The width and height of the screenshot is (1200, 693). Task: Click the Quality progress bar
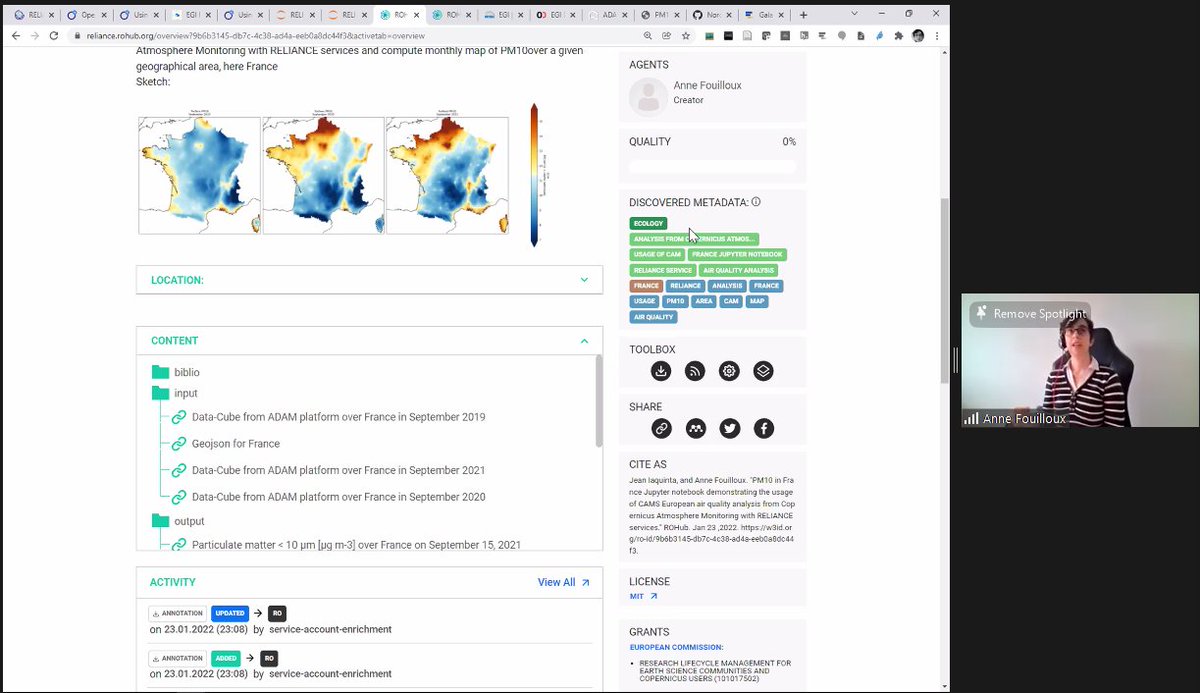click(x=712, y=167)
